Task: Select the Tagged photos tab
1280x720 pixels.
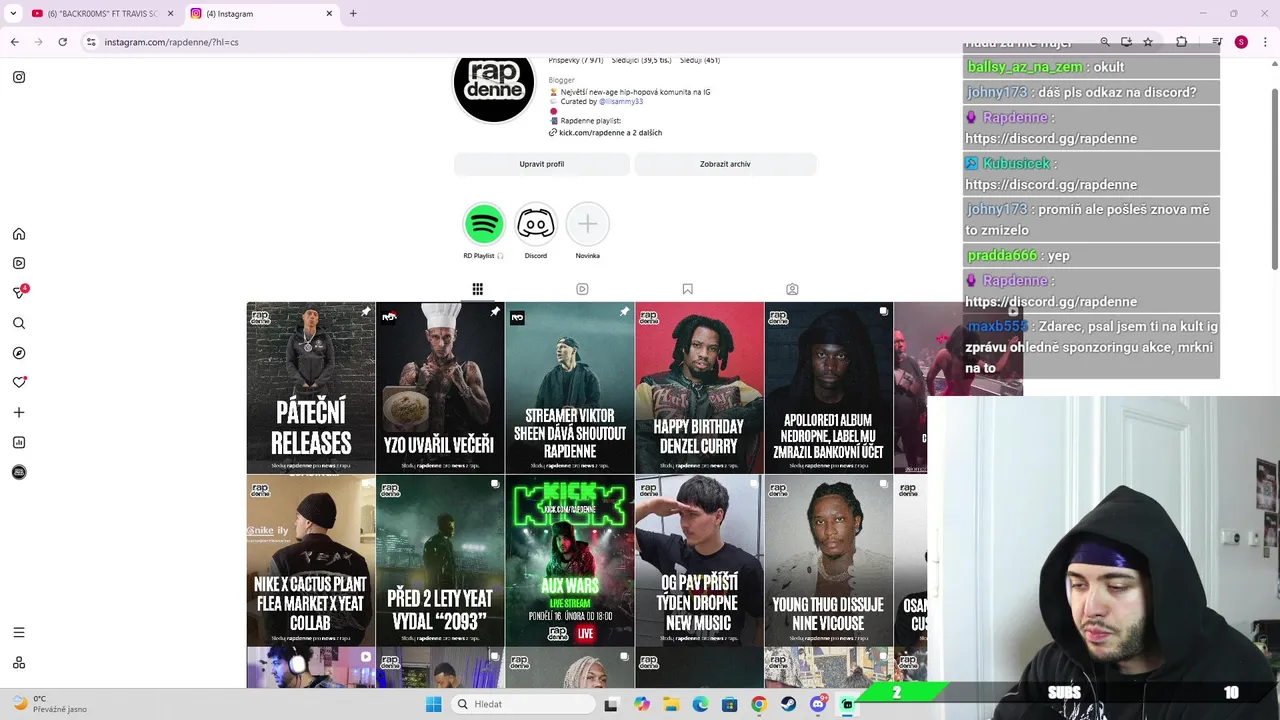Action: 792,289
